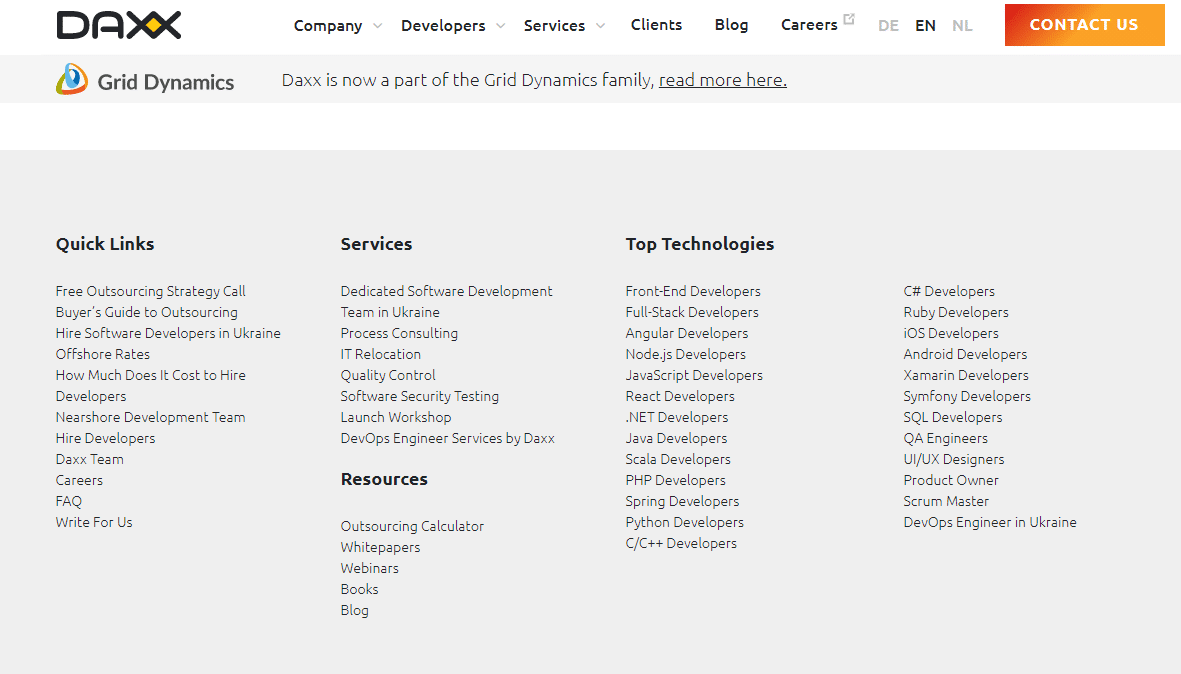Image resolution: width=1181 pixels, height=674 pixels.
Task: Click the Contact Us button
Action: (1085, 25)
